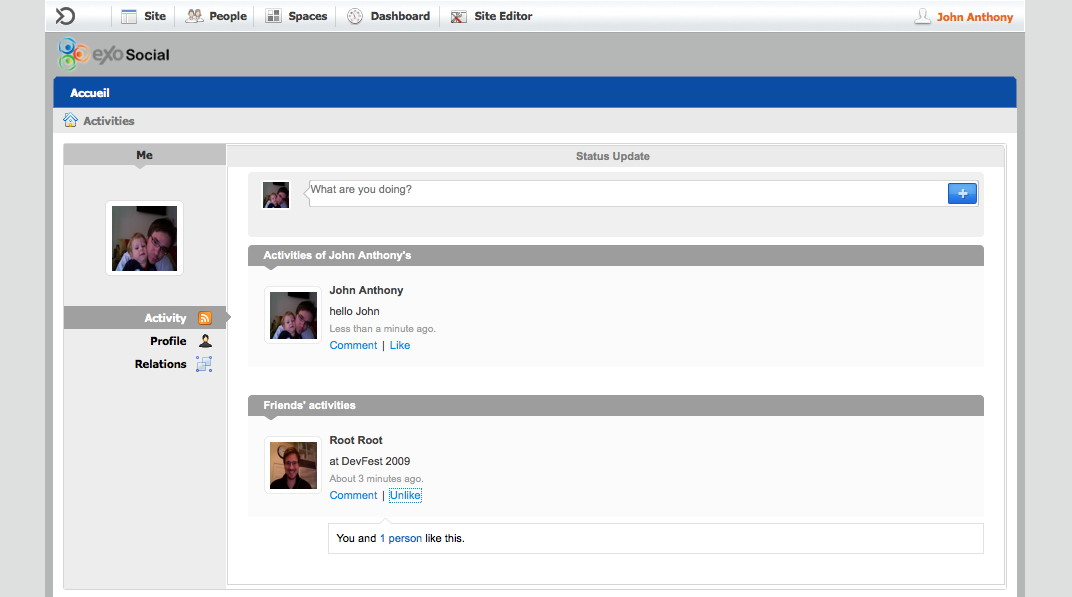Like John Anthony's 'hello John' post
Screen dimensions: 1072x597
[x=400, y=346]
